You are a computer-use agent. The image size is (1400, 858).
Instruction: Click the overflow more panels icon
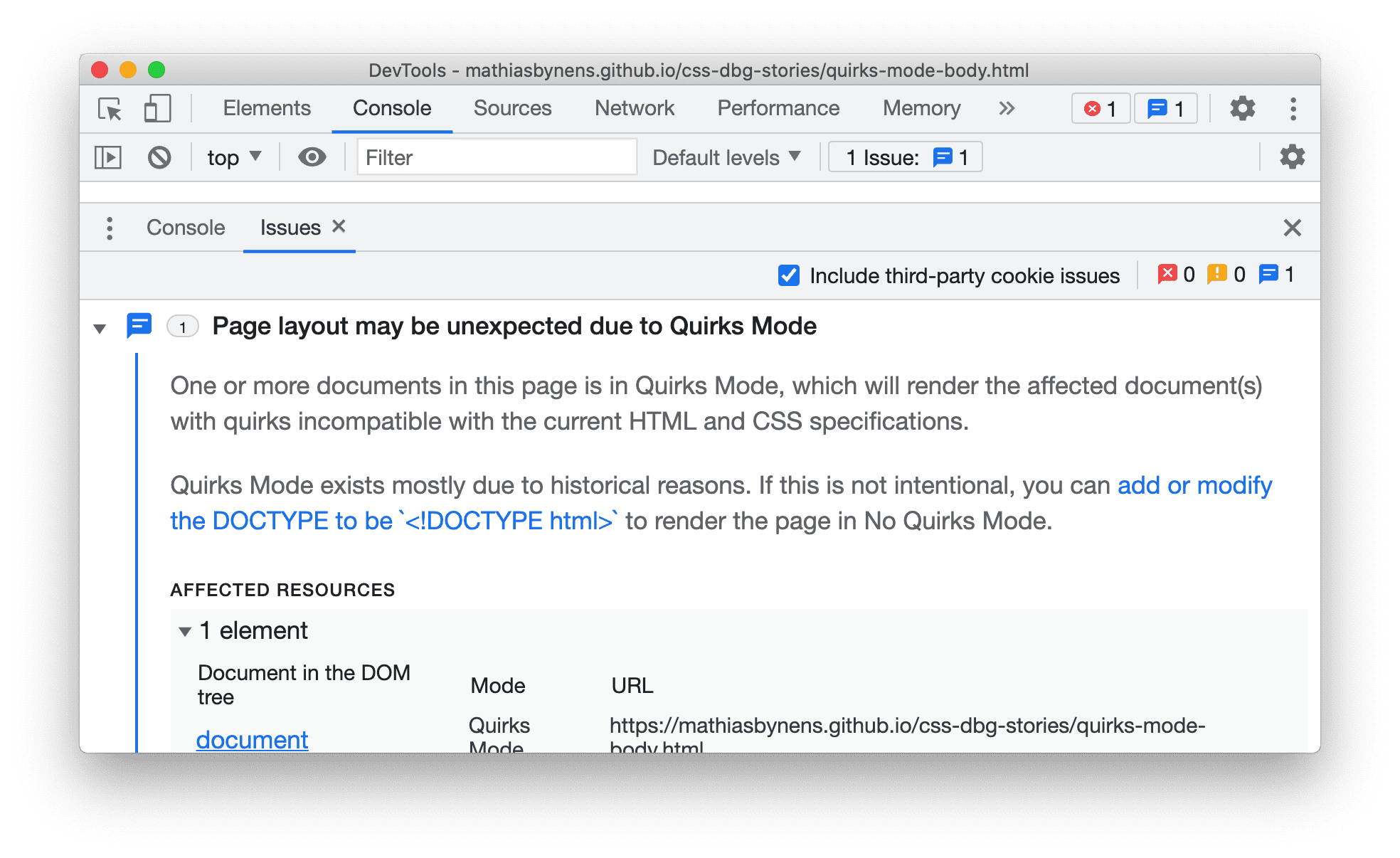[1004, 109]
